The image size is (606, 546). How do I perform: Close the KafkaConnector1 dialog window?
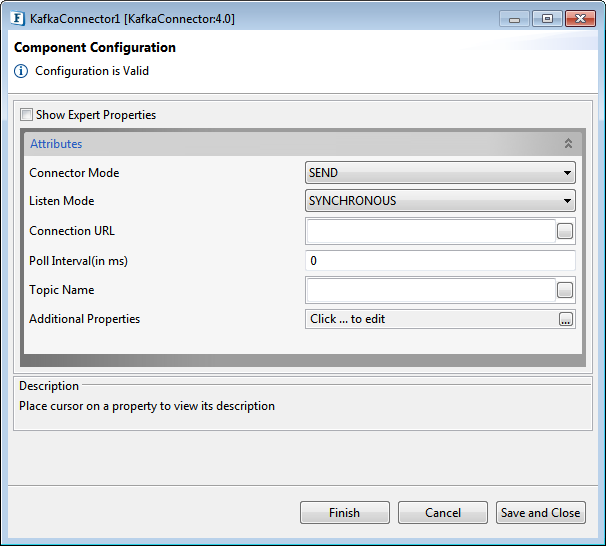tap(580, 19)
